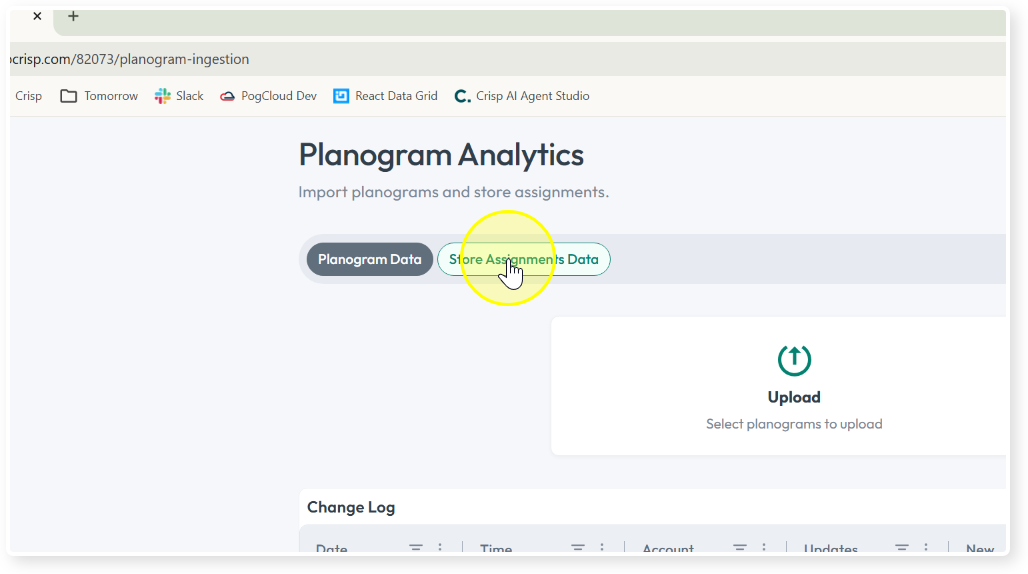Open the Time column options menu
1028x574 pixels.
[602, 548]
